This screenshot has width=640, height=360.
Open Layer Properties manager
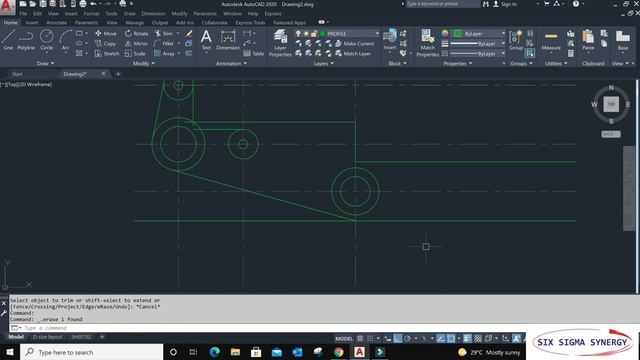coord(280,43)
